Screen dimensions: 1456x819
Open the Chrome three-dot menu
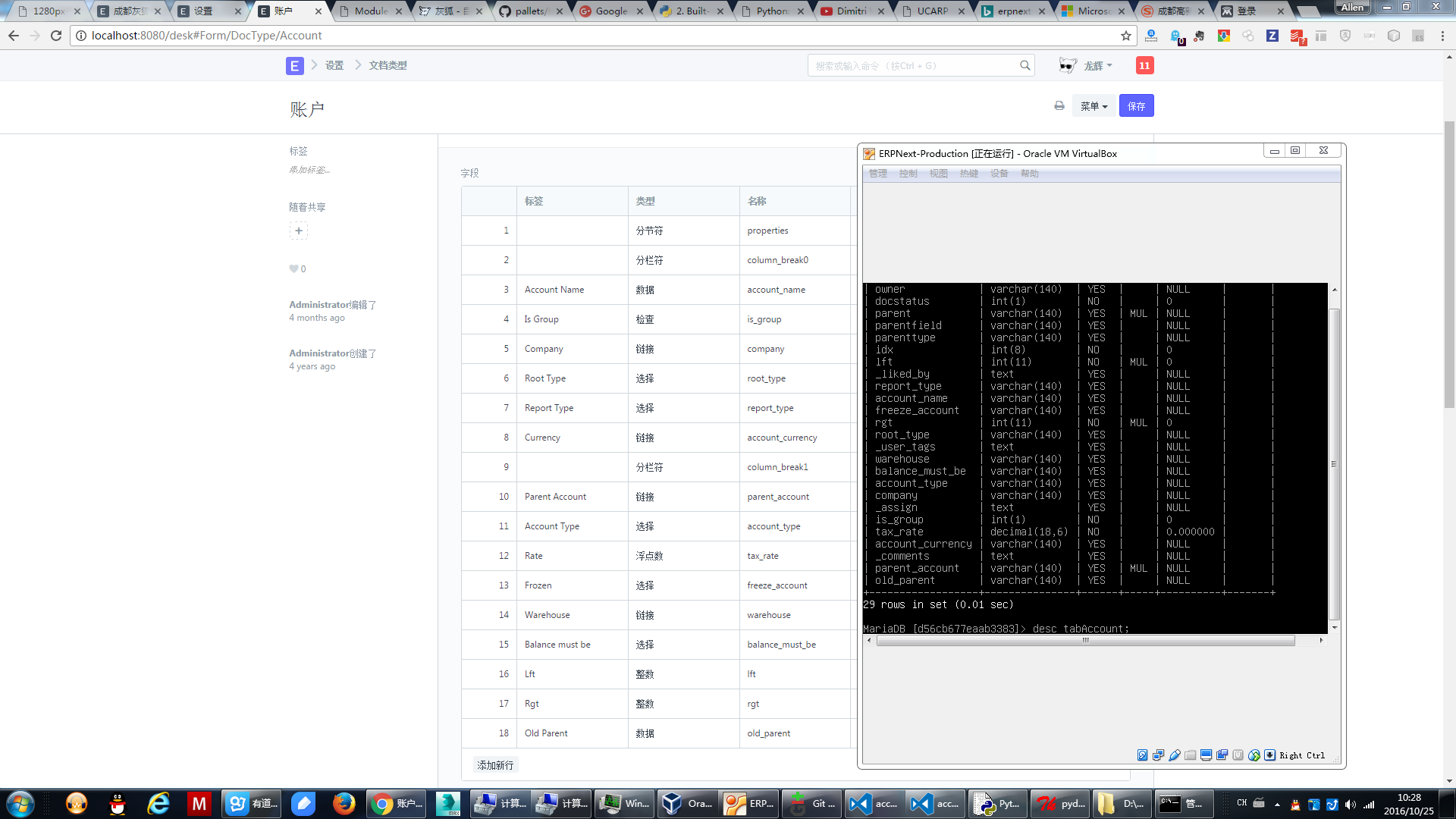(1442, 36)
